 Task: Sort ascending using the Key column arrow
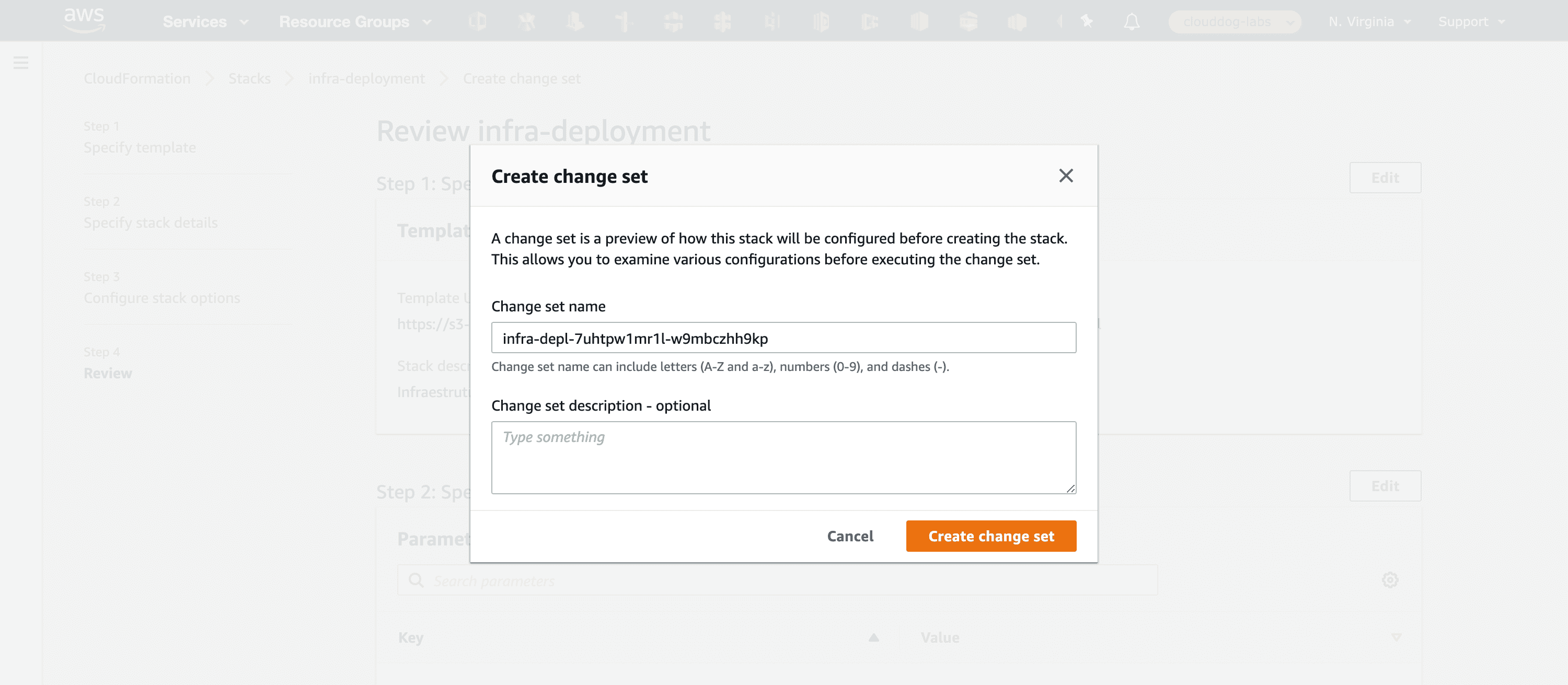pos(873,637)
